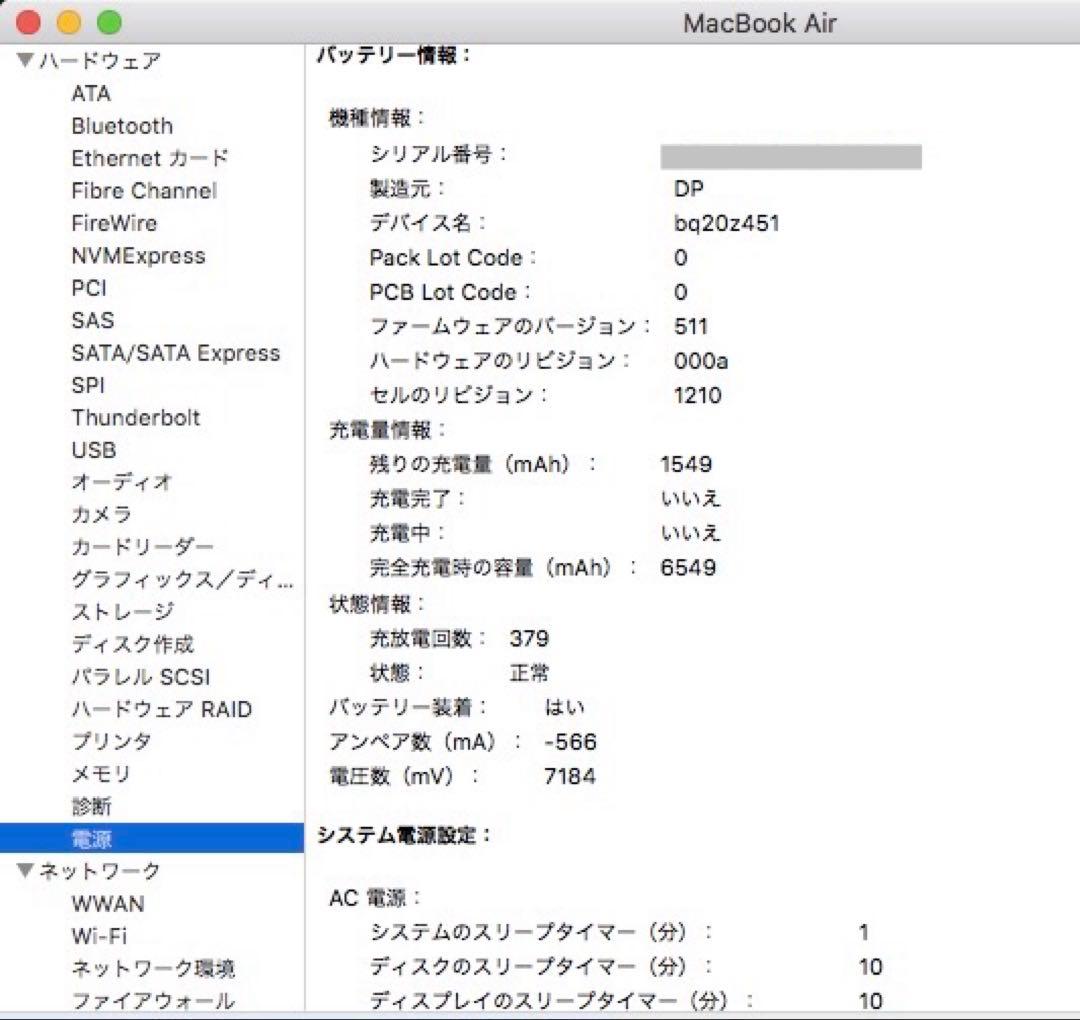Select グラフィックス/ディ… entry
This screenshot has height=1020, width=1080.
coord(183,579)
